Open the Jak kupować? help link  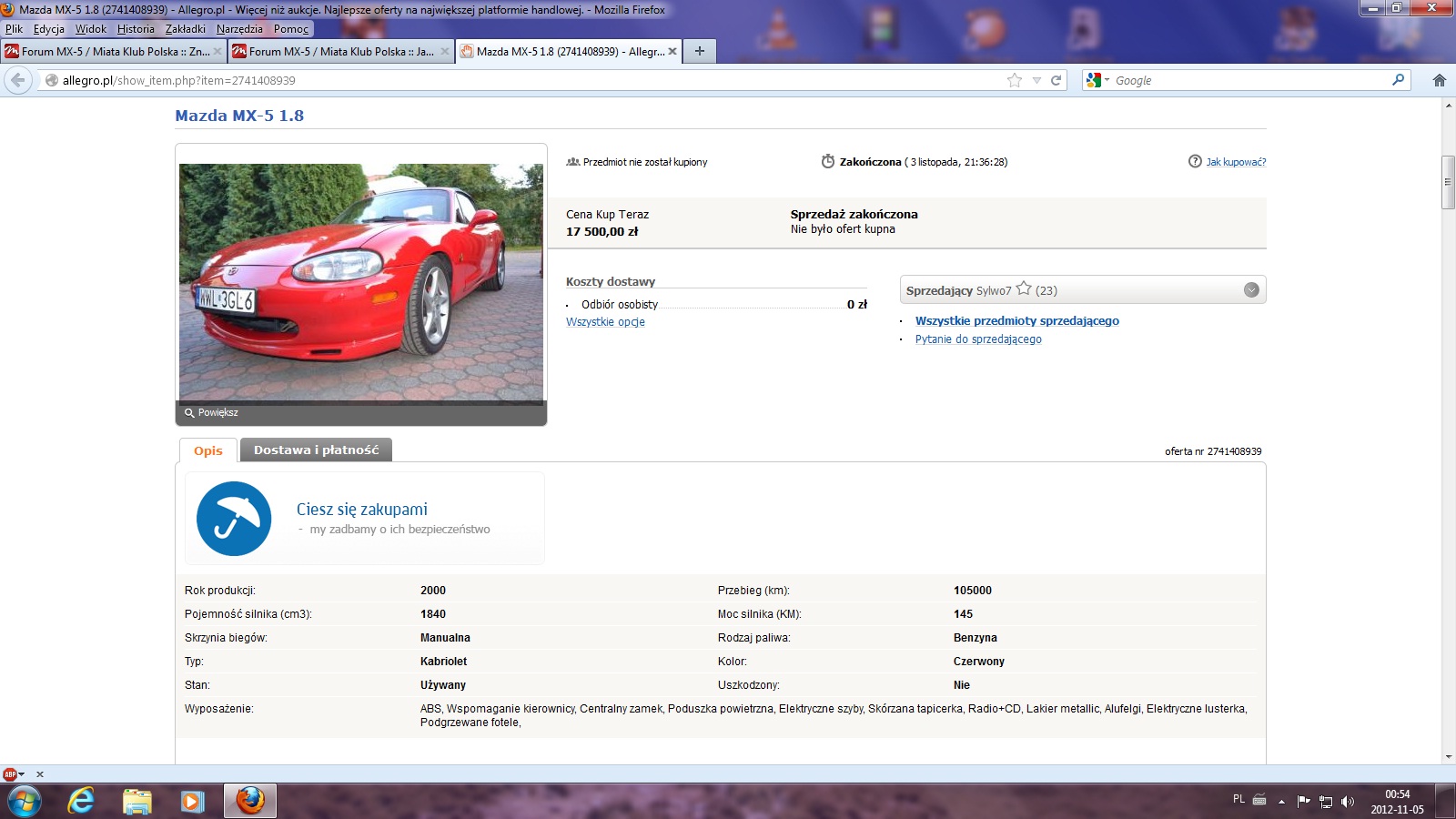tap(1236, 162)
